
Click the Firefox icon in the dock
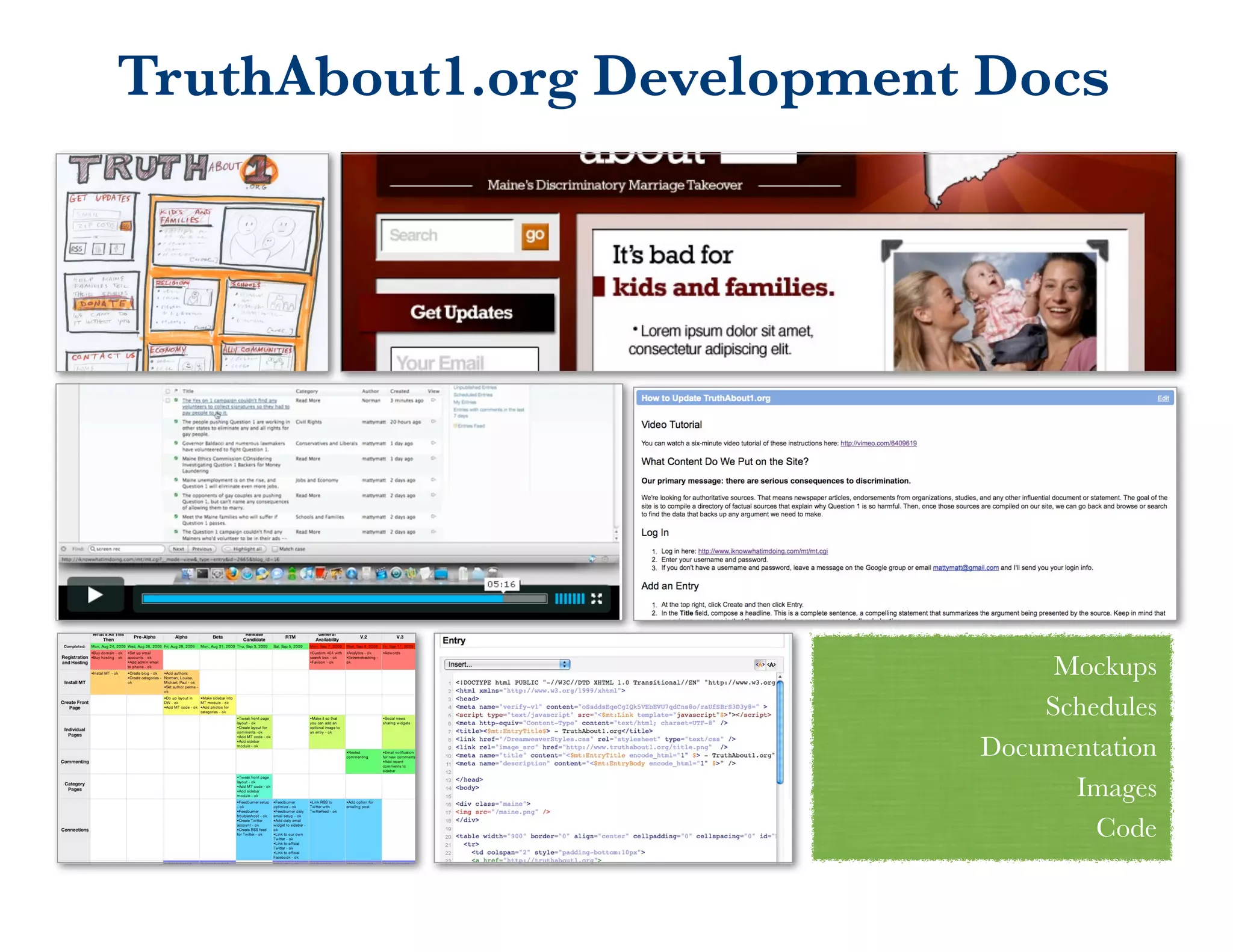(x=232, y=573)
